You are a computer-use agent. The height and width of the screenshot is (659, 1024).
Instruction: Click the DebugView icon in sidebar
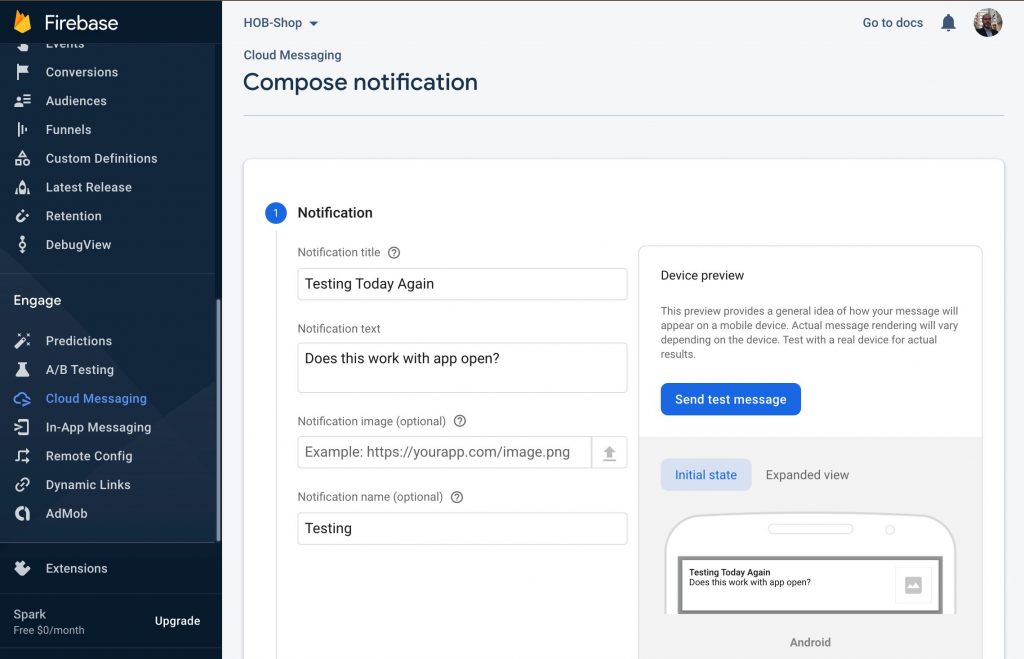tap(22, 244)
